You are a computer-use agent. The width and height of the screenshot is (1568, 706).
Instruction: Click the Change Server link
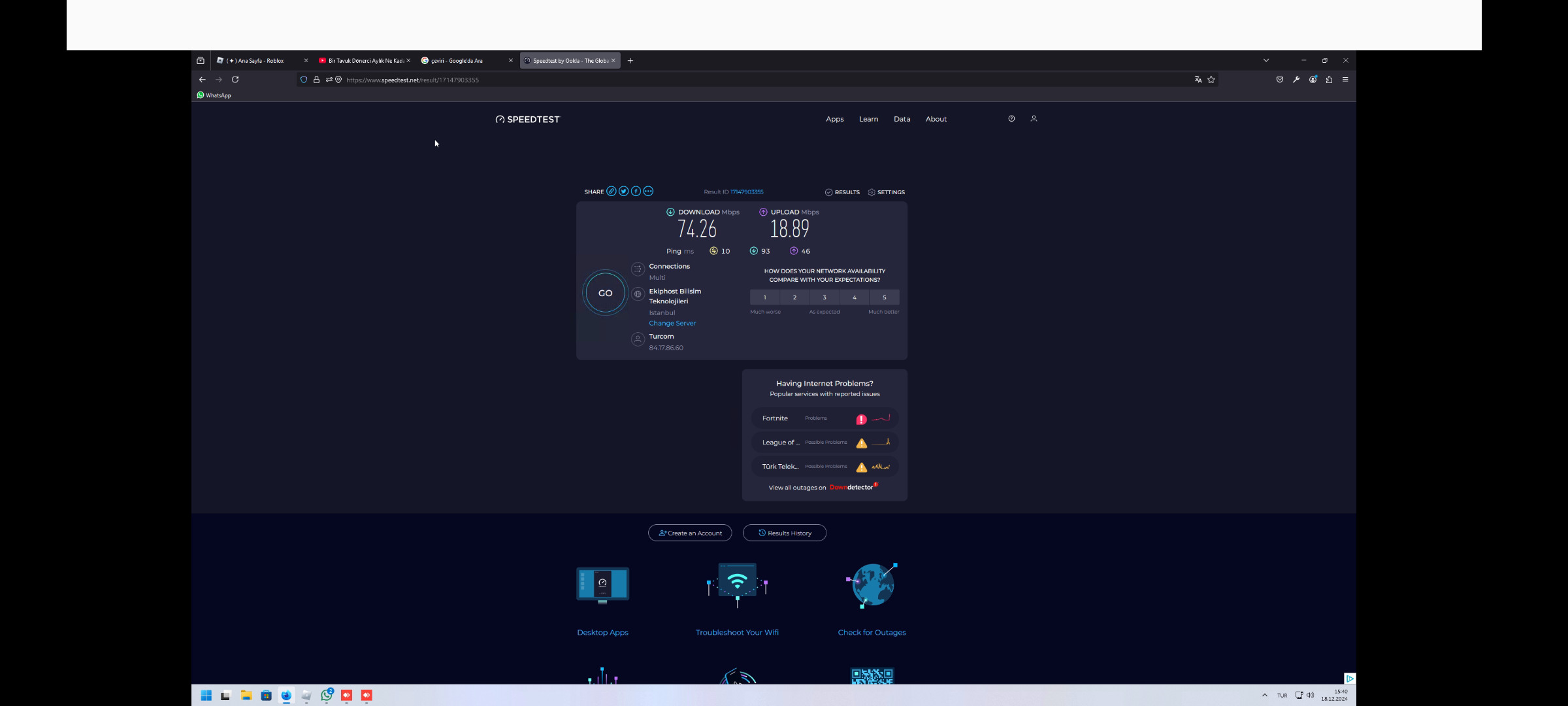(x=672, y=324)
